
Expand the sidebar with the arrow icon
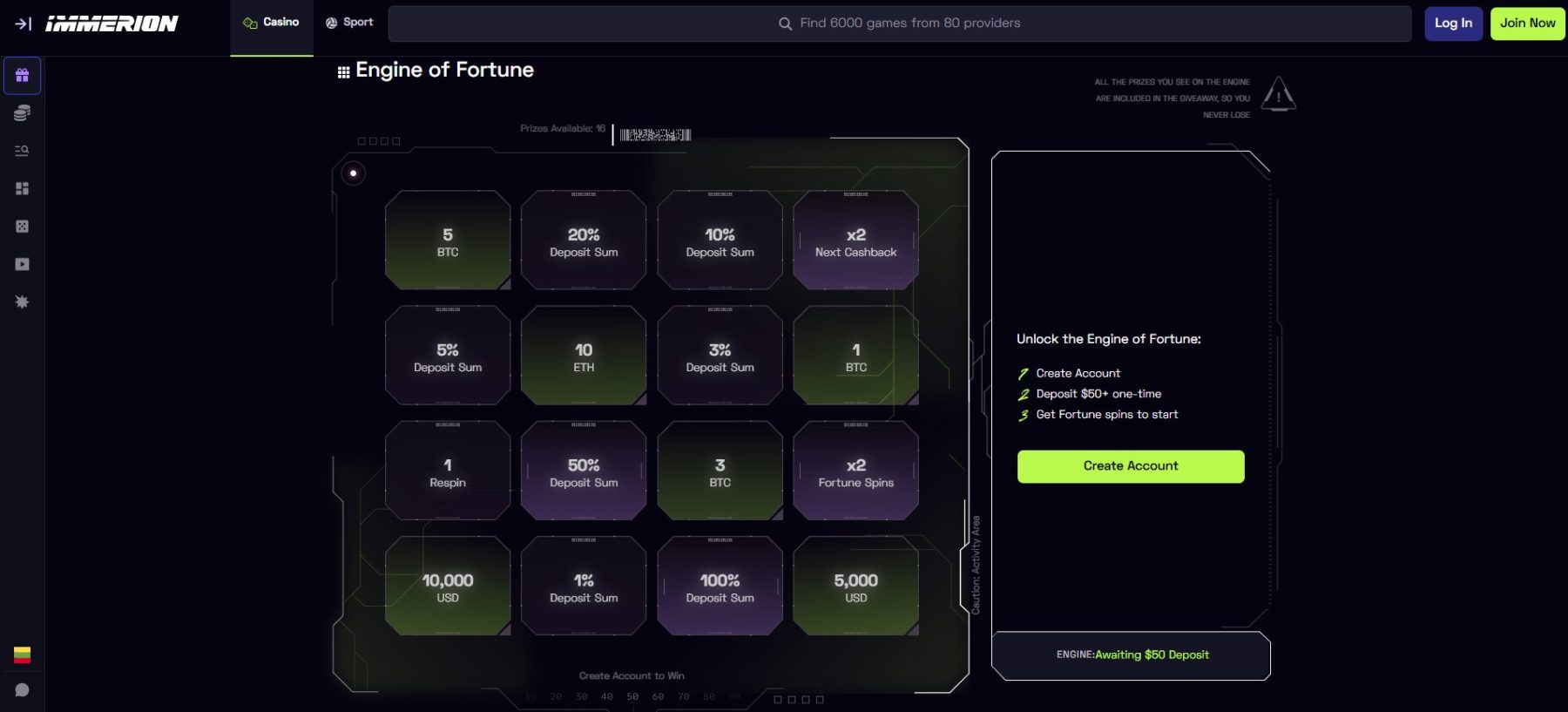pos(23,24)
